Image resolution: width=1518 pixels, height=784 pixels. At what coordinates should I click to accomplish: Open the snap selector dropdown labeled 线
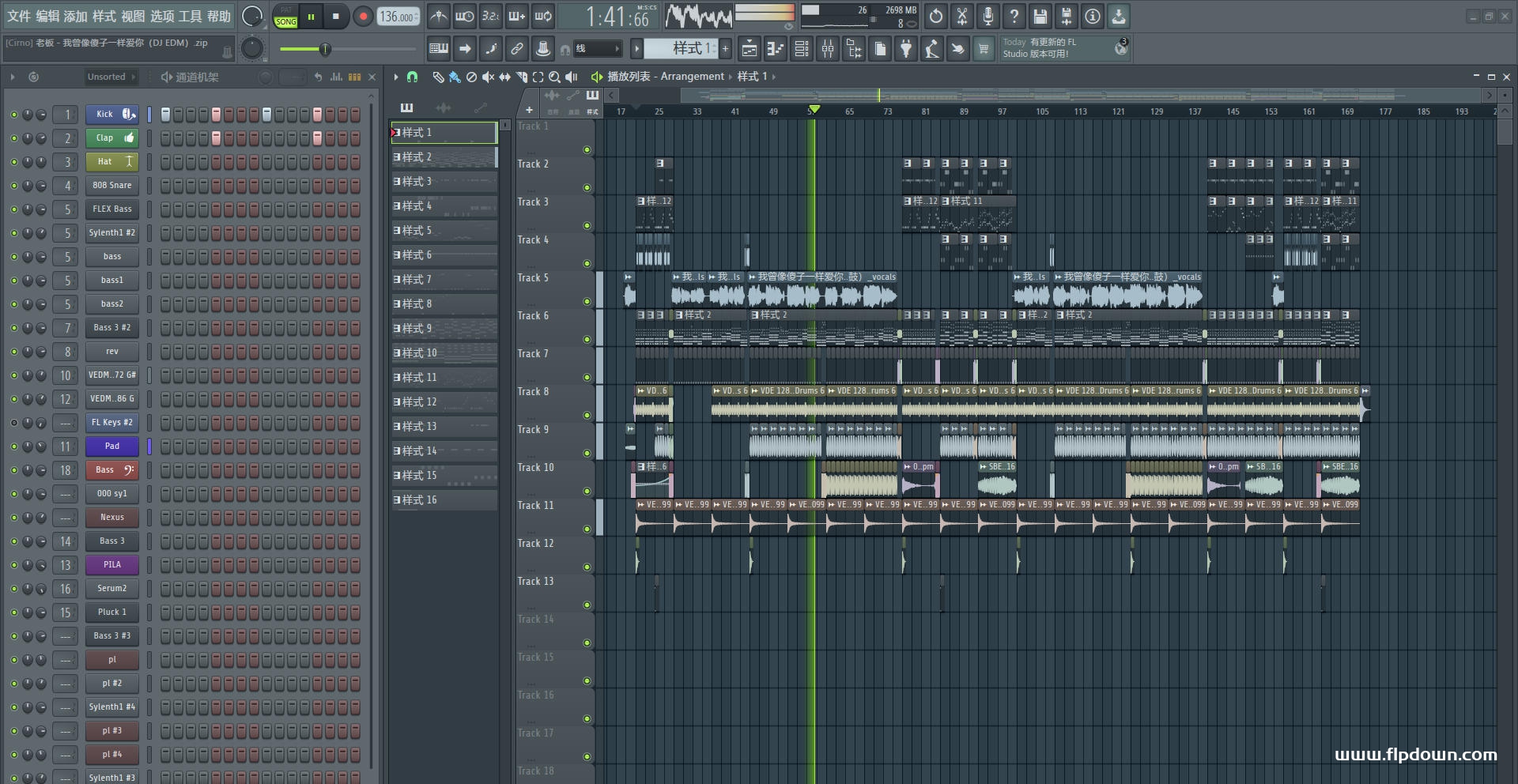pyautogui.click(x=597, y=49)
